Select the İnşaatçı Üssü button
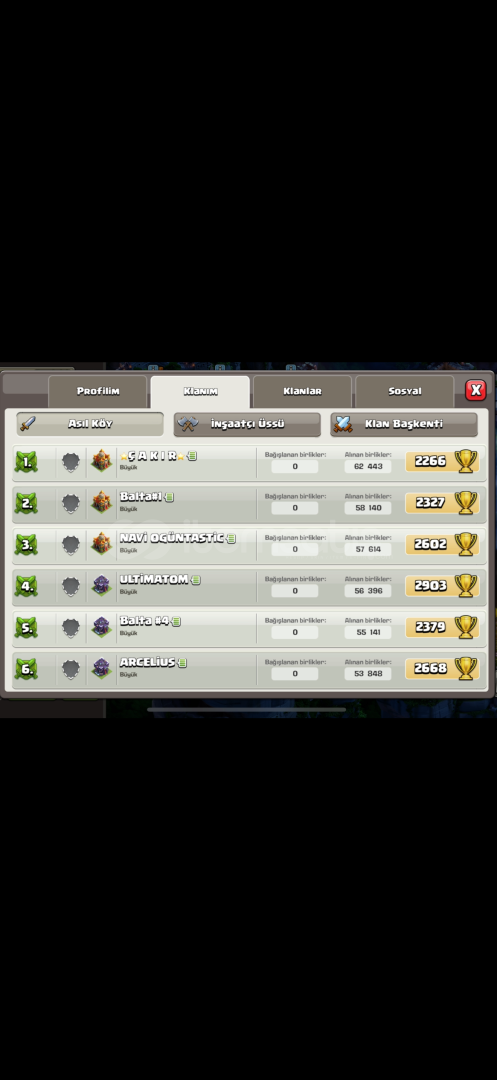Screen dimensions: 497x1080 pos(247,424)
